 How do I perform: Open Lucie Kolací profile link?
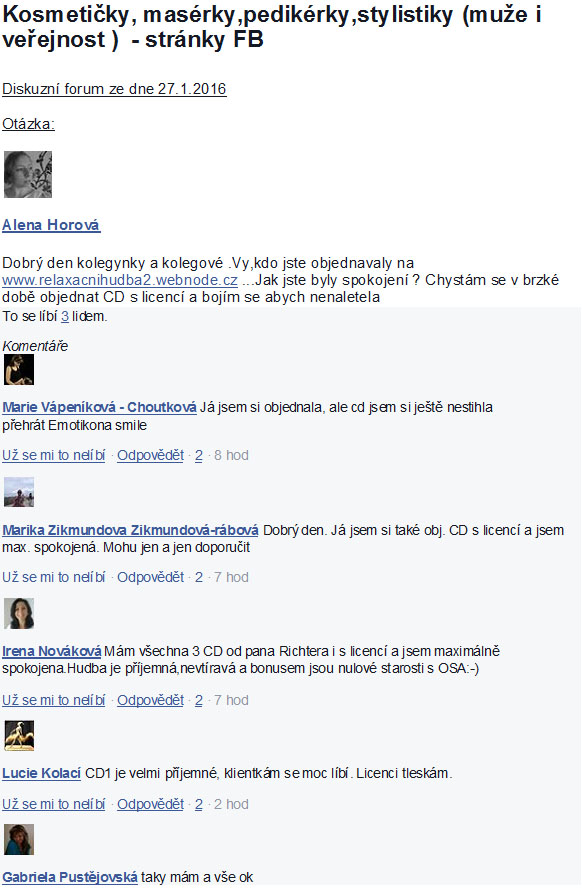pyautogui.click(x=41, y=773)
